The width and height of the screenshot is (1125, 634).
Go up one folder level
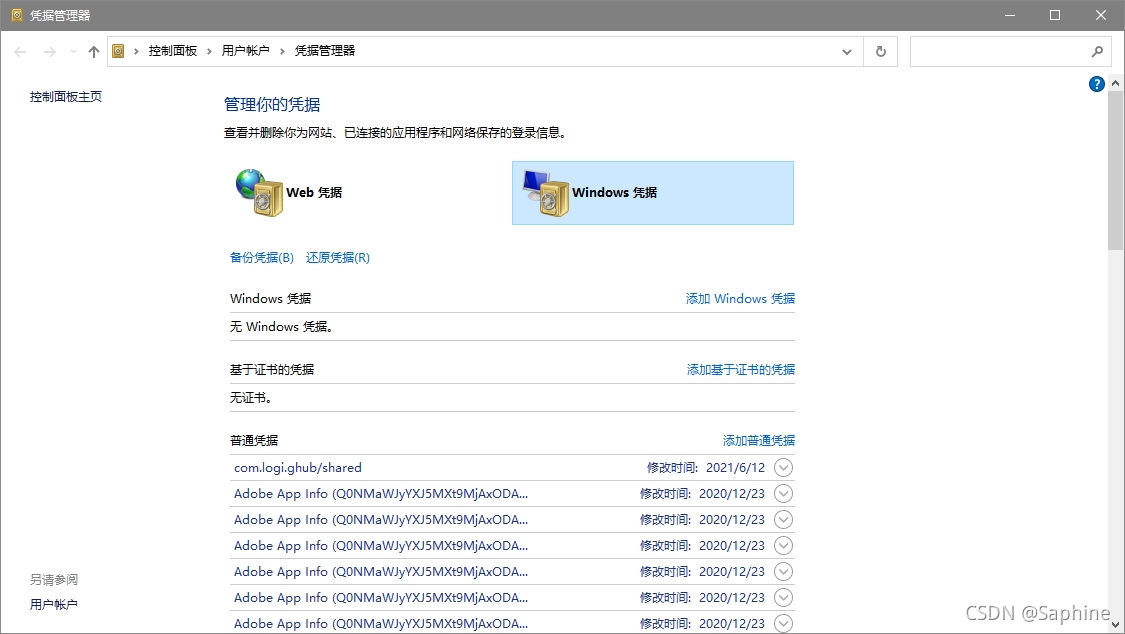[94, 52]
